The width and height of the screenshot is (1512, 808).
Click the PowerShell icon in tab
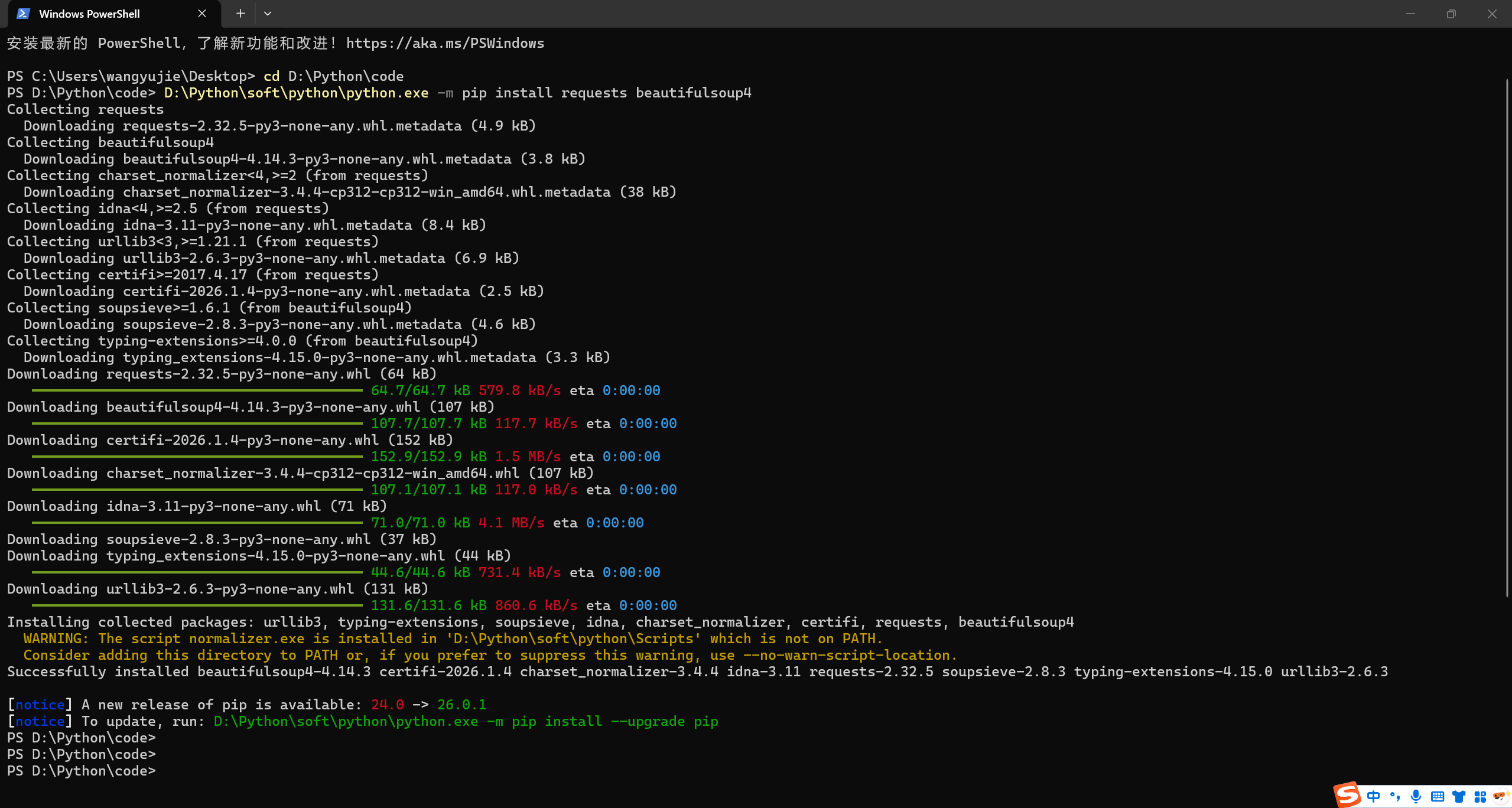[x=23, y=14]
